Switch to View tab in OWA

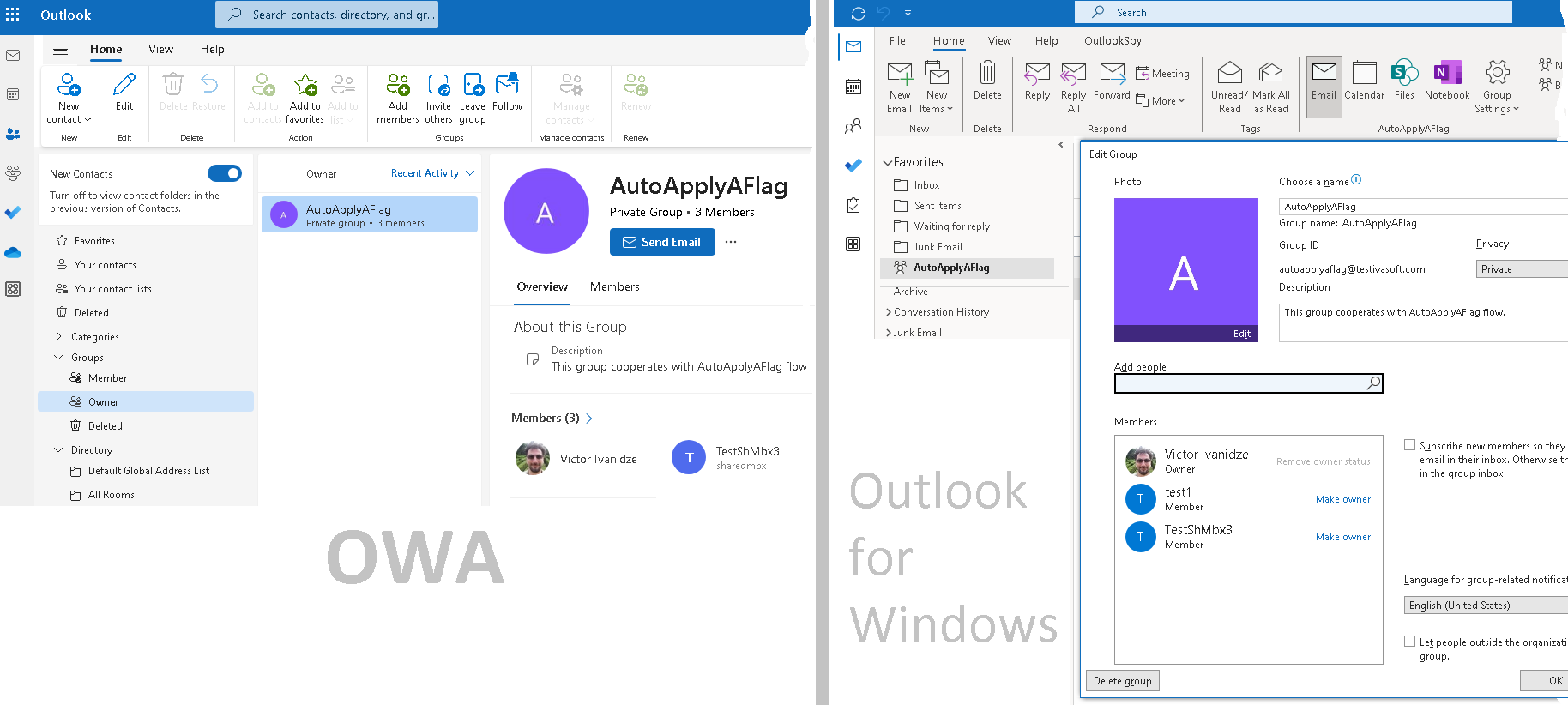pos(160,50)
